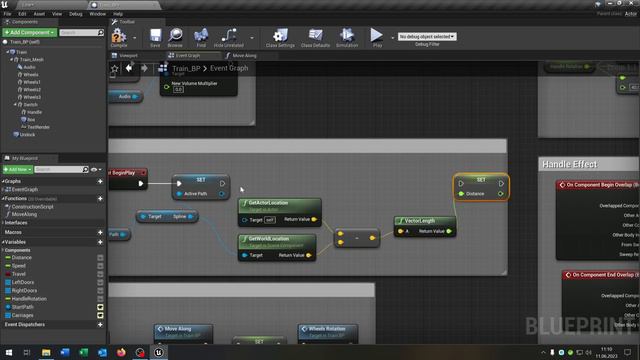Viewport: 640px width, 360px height.
Task: Open Class Defaults from toolbar
Action: click(x=316, y=36)
